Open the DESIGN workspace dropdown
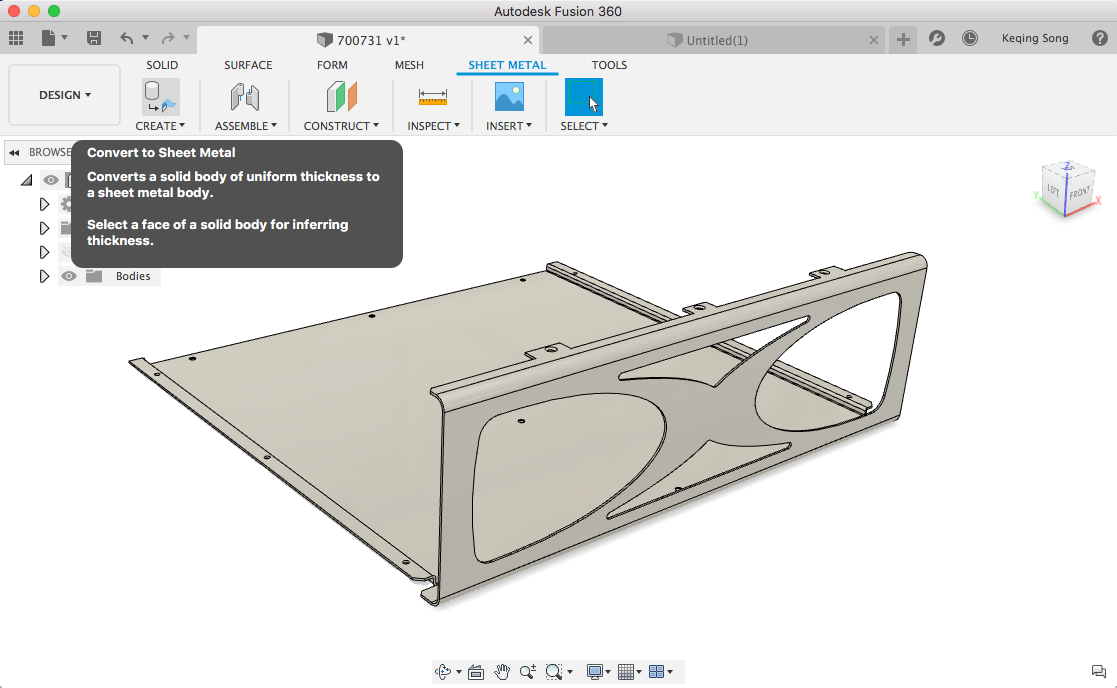 coord(65,95)
